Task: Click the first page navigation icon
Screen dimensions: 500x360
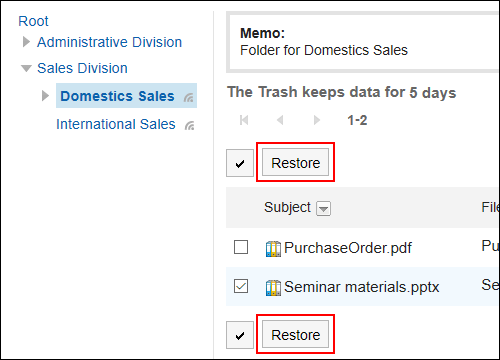Action: (x=244, y=120)
